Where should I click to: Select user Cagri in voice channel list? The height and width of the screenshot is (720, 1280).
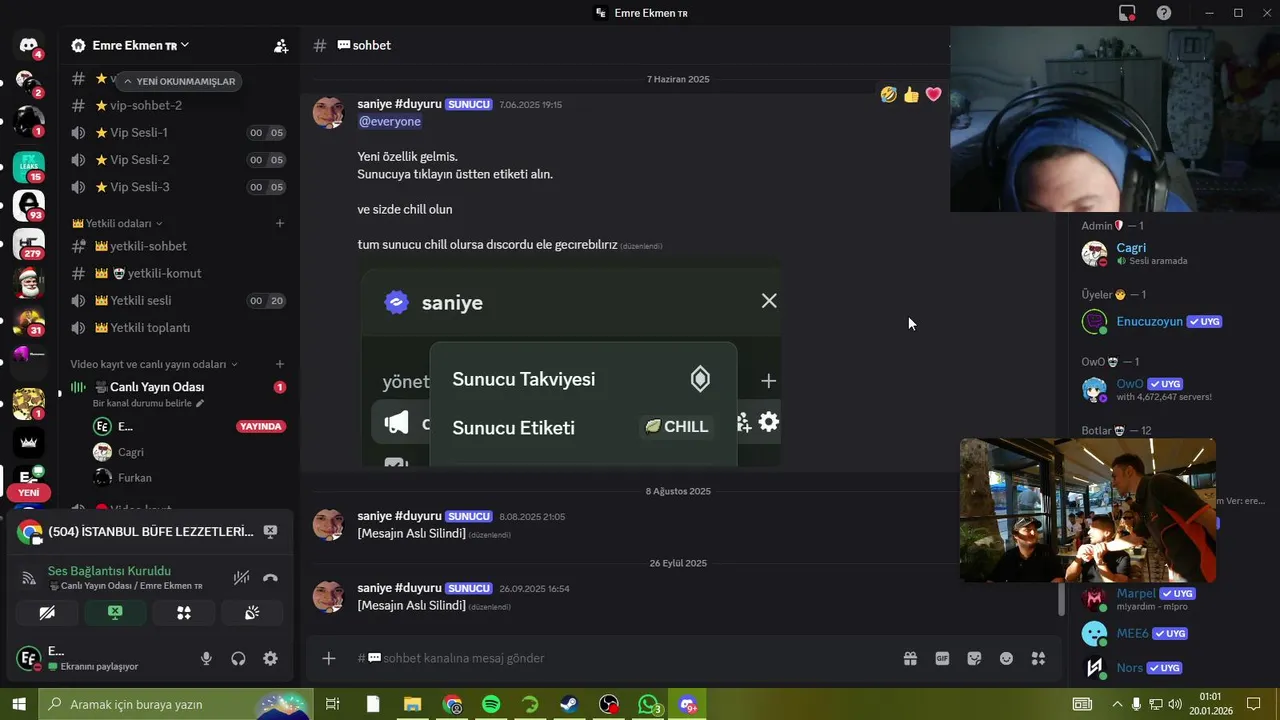pyautogui.click(x=130, y=452)
